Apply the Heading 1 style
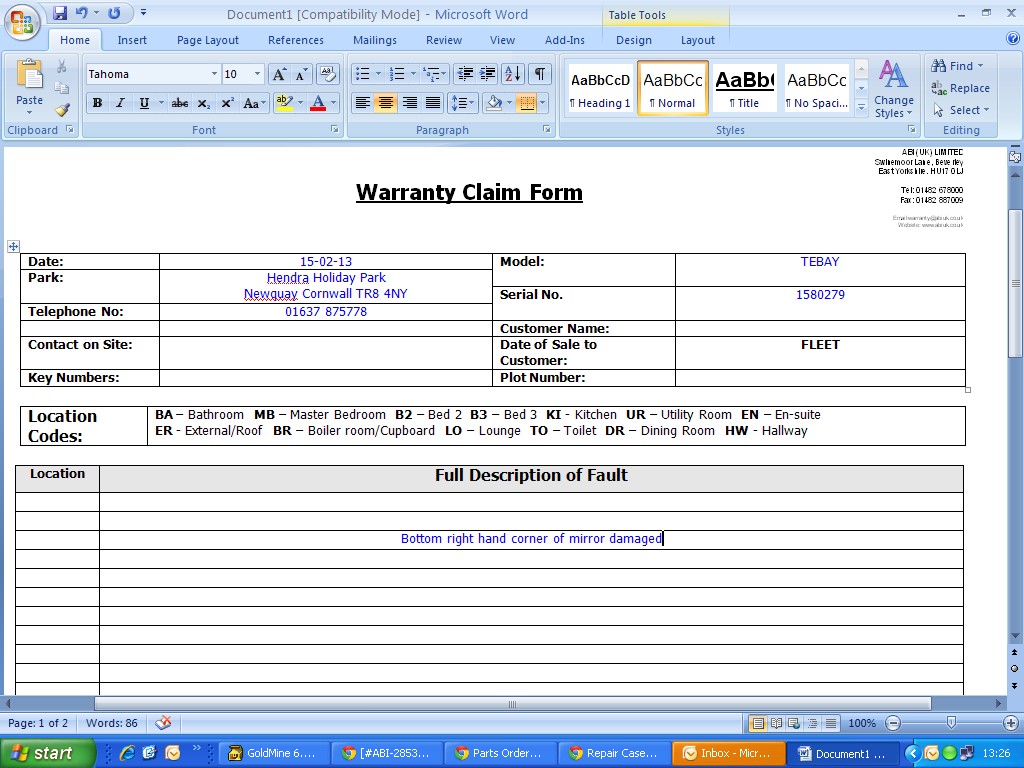The height and width of the screenshot is (768, 1024). tap(600, 88)
